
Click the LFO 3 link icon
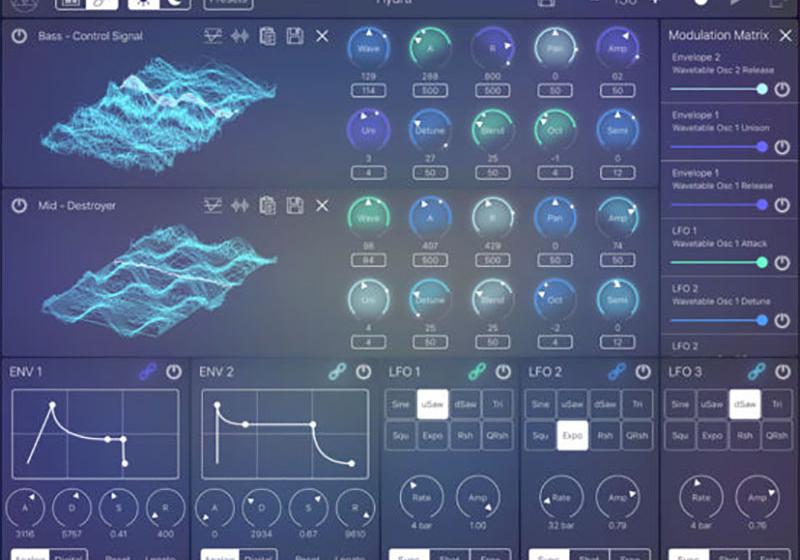point(757,372)
